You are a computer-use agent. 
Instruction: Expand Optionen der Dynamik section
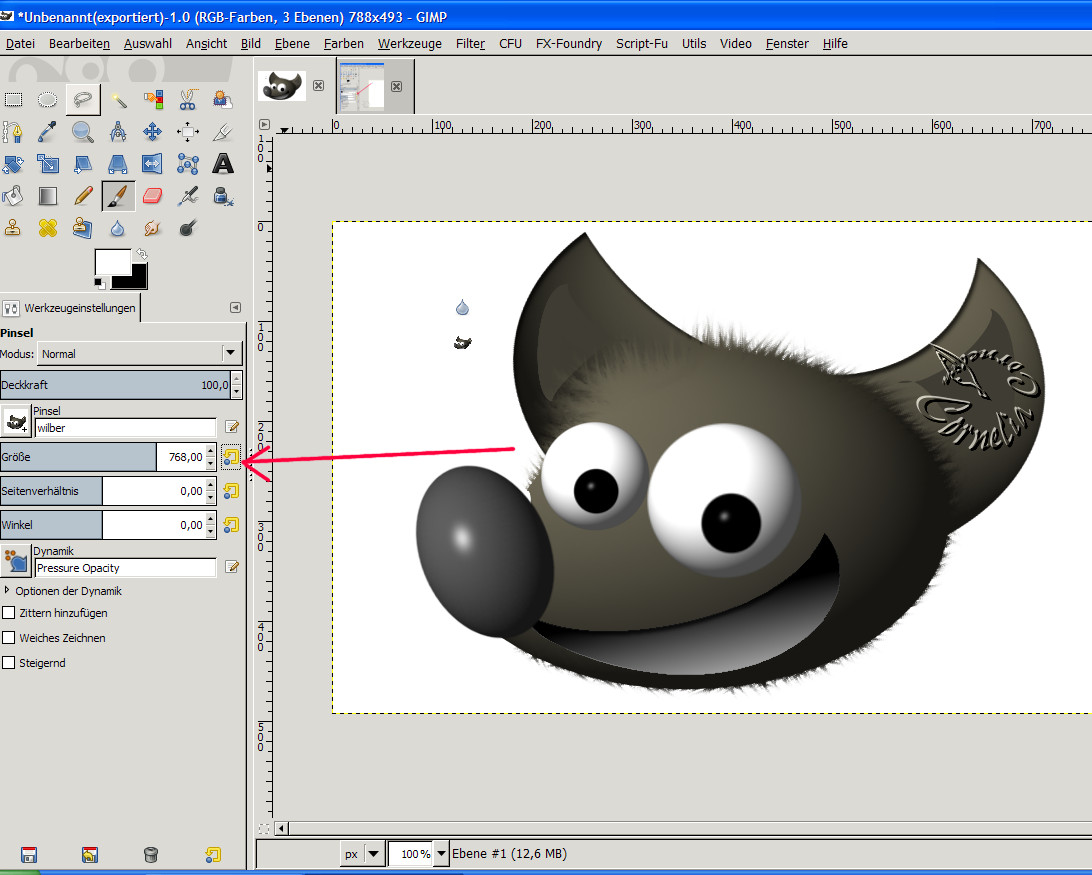[7, 591]
